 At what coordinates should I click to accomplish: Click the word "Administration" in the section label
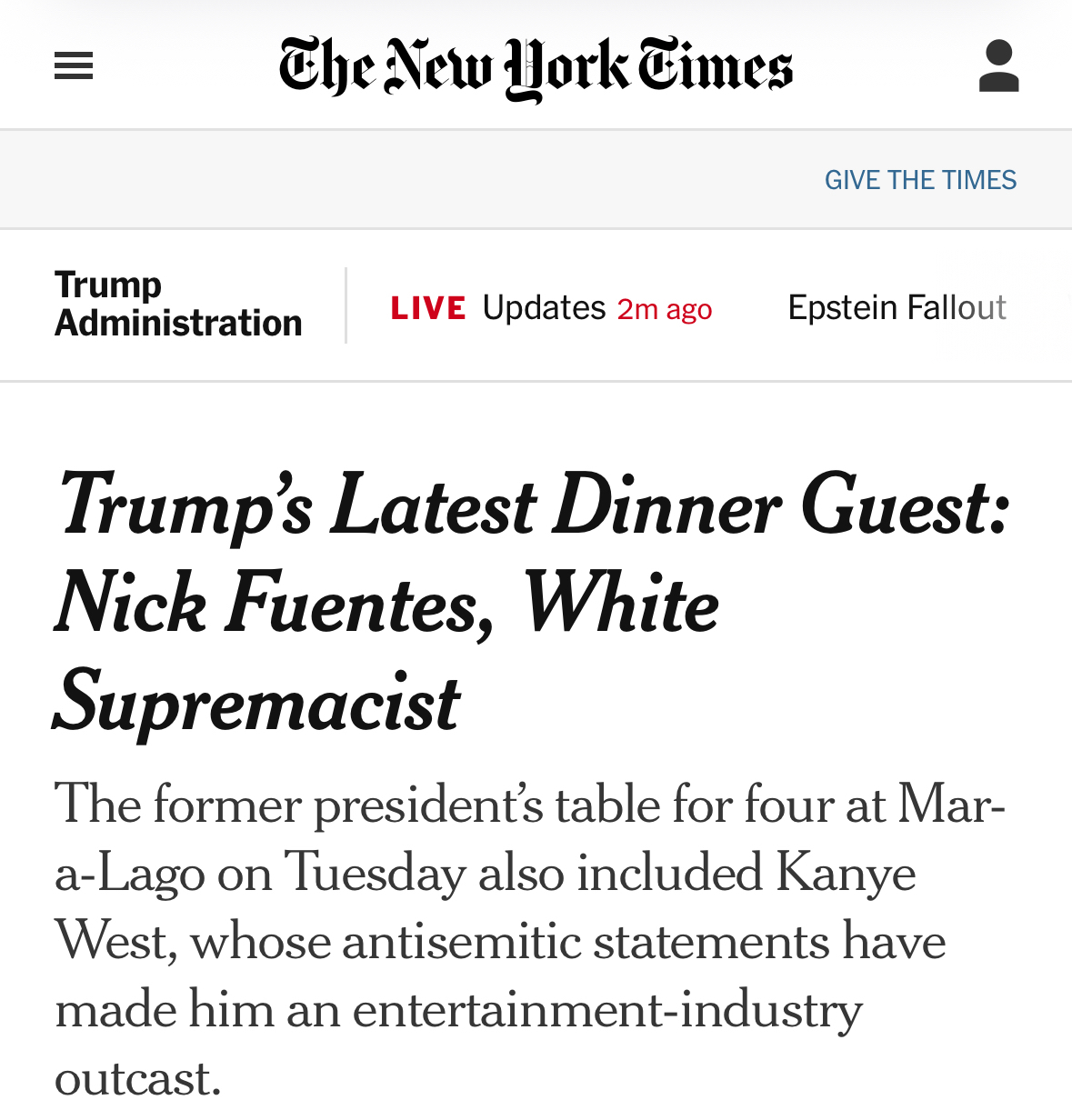[x=178, y=324]
